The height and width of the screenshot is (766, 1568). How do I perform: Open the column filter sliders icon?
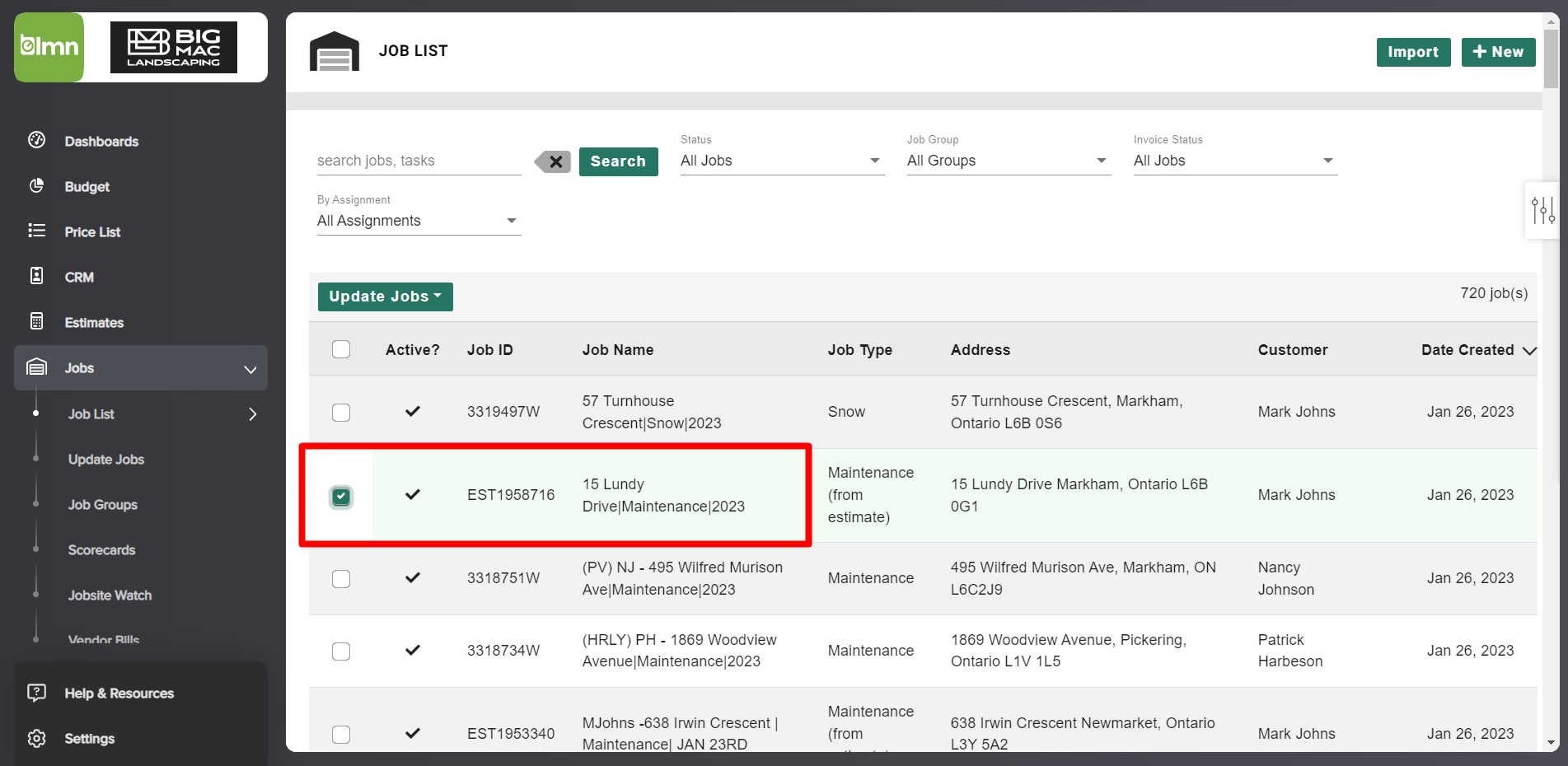pos(1542,210)
